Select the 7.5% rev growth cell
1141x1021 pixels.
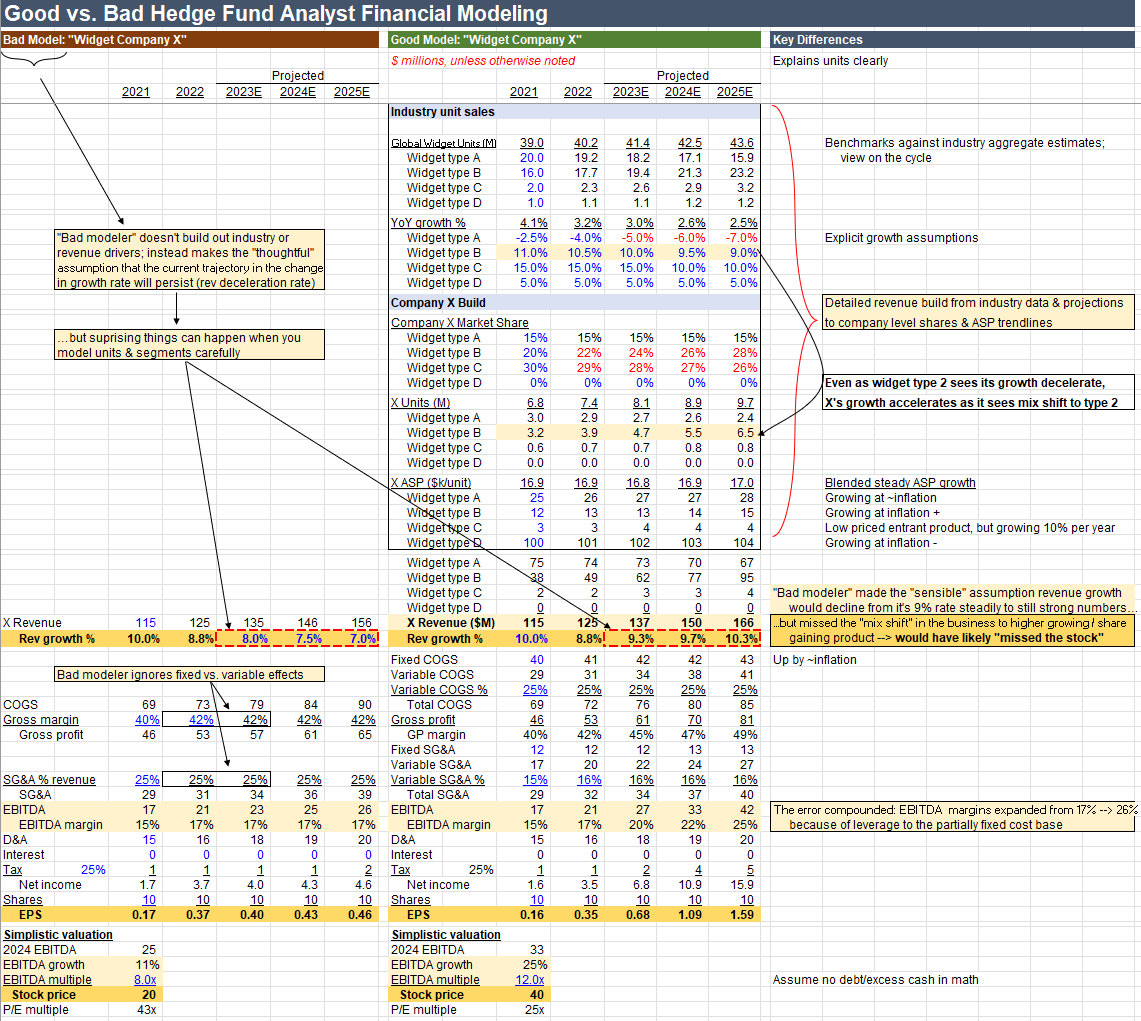point(309,639)
